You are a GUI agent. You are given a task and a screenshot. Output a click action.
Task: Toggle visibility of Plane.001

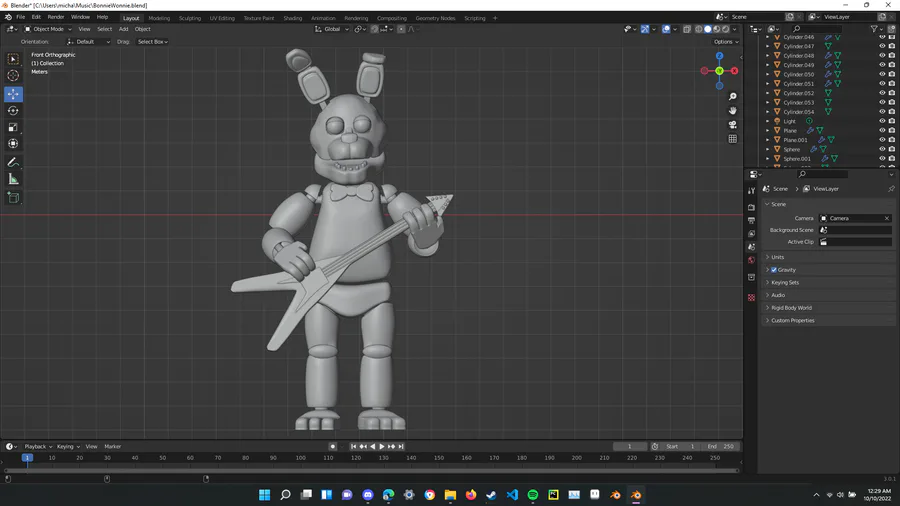(882, 139)
